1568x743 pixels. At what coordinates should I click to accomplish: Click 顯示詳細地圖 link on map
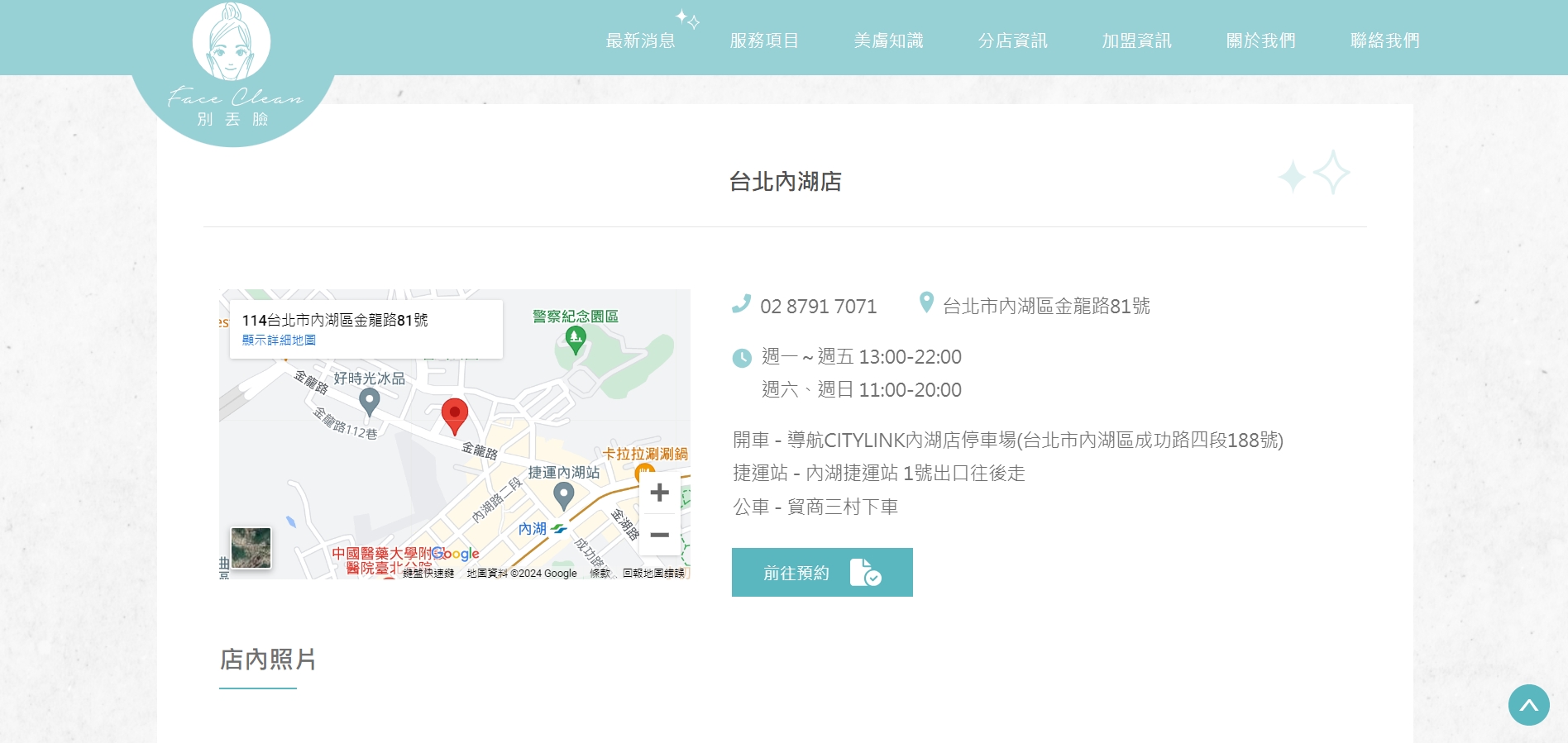click(x=279, y=340)
